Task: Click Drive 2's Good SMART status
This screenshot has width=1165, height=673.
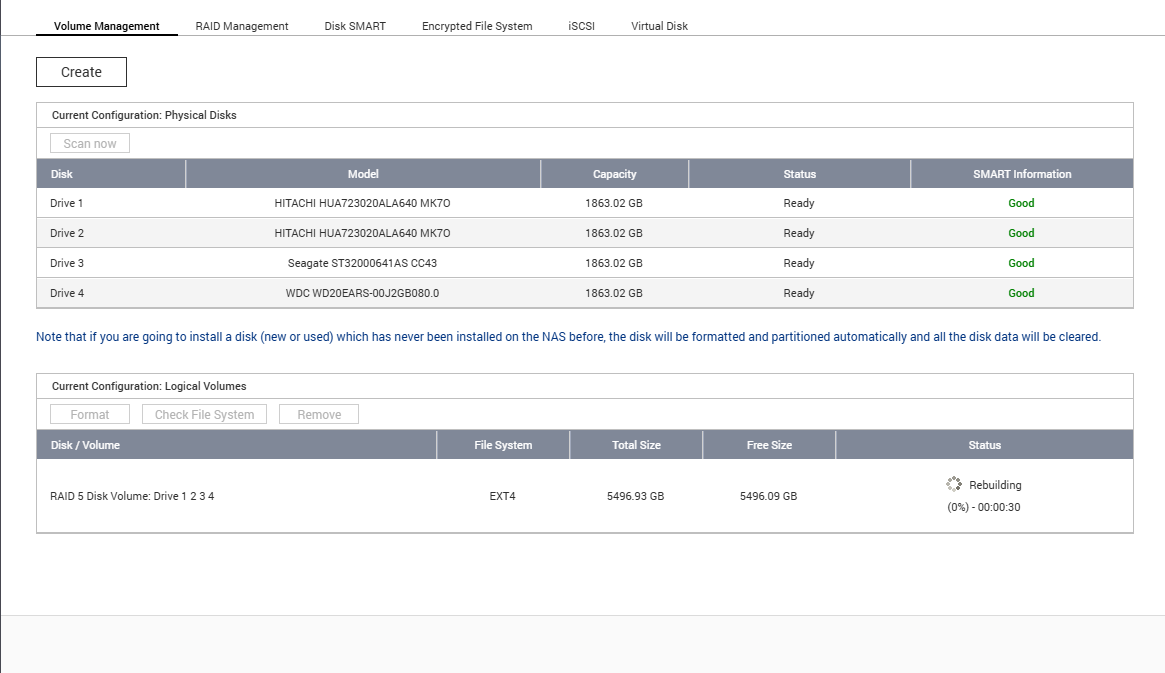Action: (x=1021, y=233)
